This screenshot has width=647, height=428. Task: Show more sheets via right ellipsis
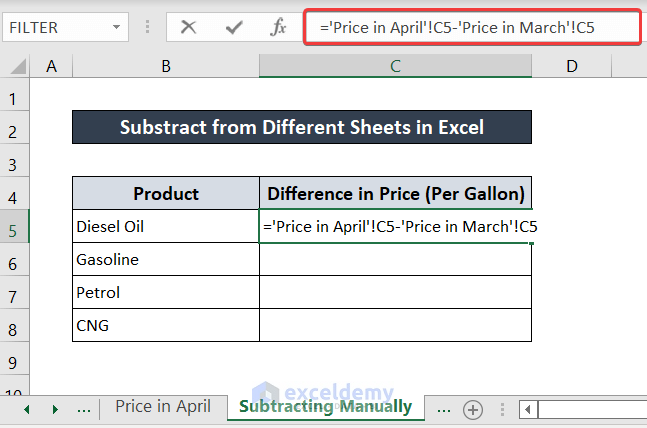441,409
